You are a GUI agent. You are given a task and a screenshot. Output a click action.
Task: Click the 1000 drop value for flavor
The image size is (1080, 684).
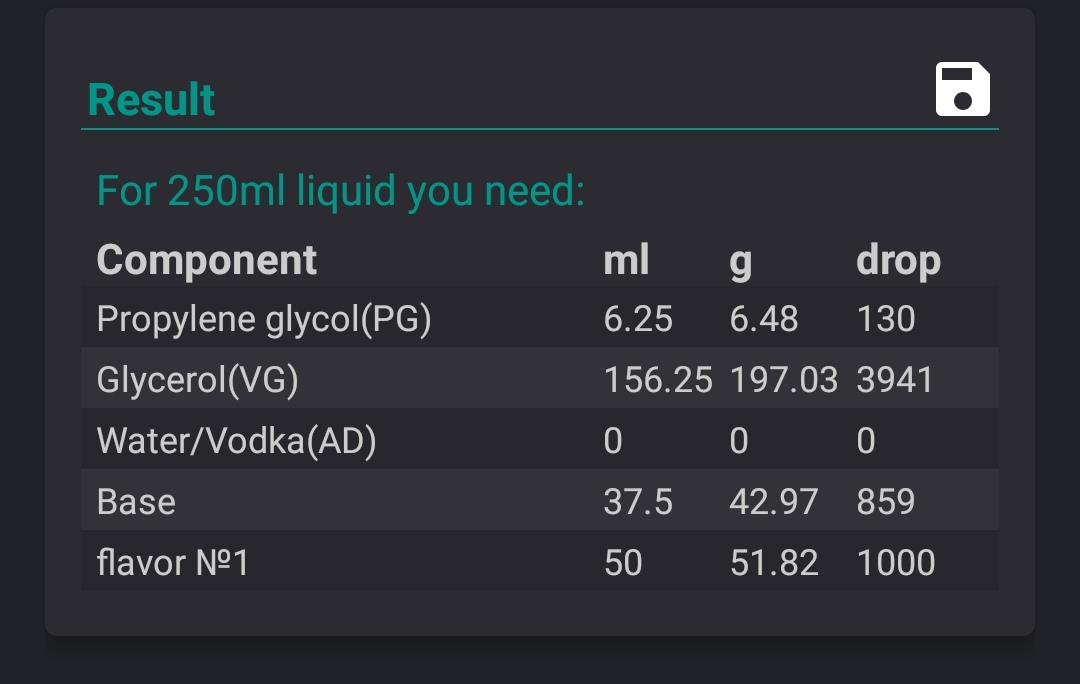click(x=895, y=563)
